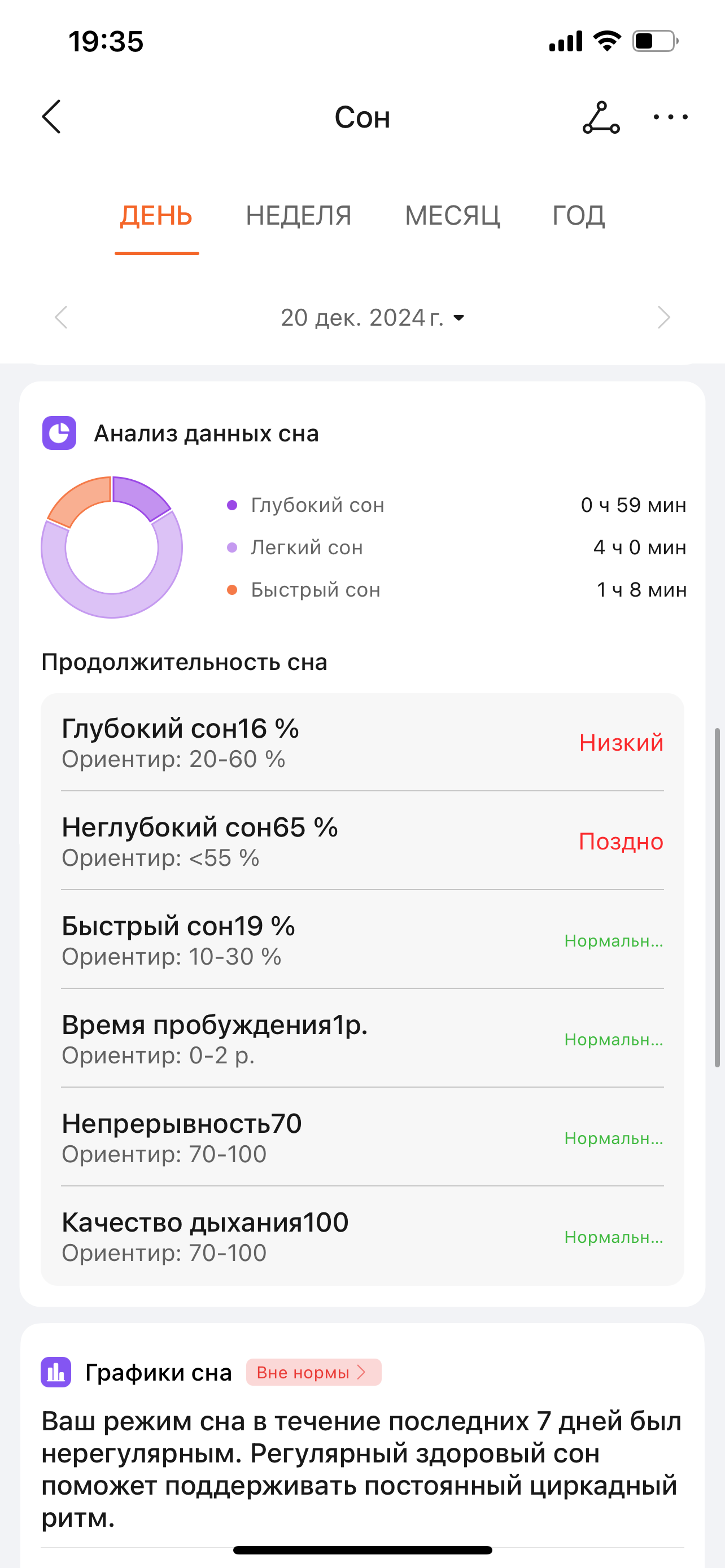Open the route share icon

click(601, 117)
